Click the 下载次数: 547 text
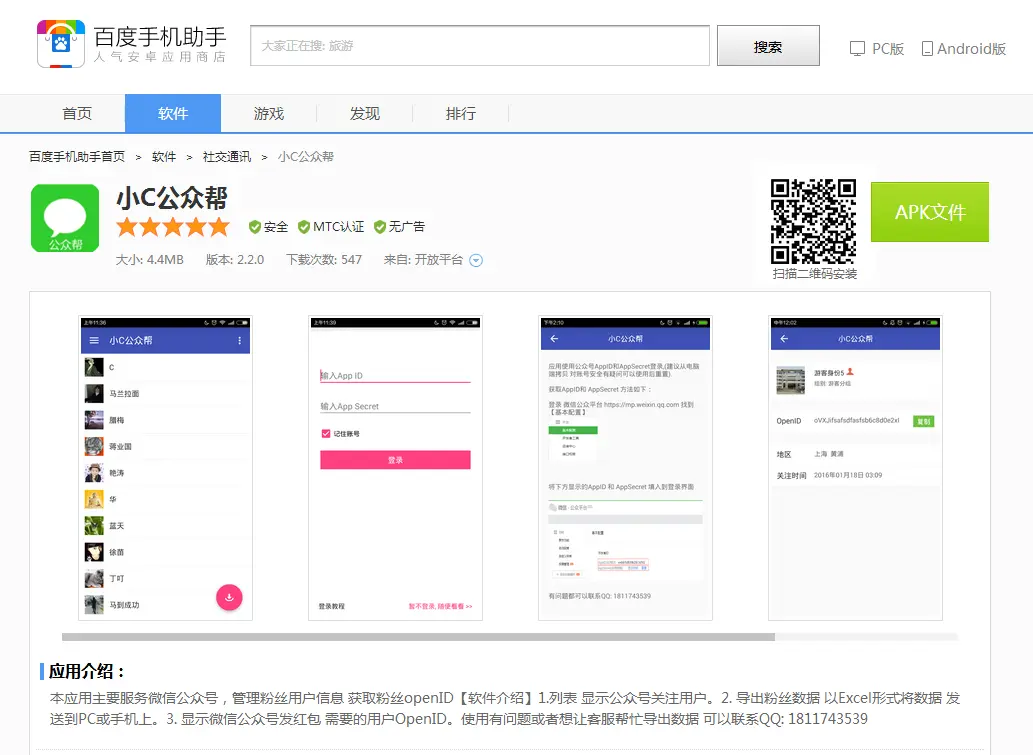Viewport: 1033px width, 755px height. pyautogui.click(x=324, y=260)
